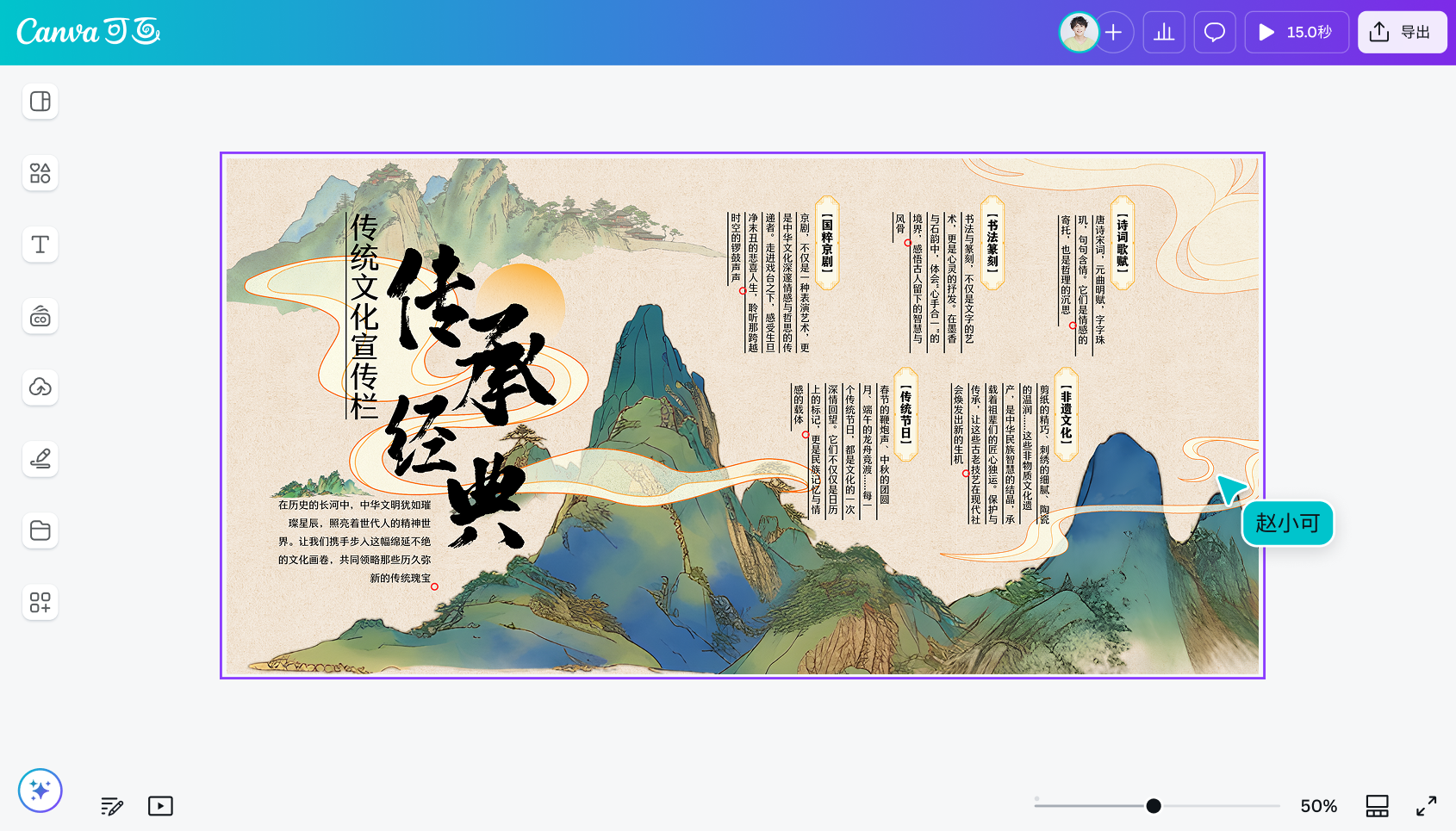The height and width of the screenshot is (831, 1456).
Task: Select the 诗词歌赋 heading label
Action: [x=1123, y=245]
